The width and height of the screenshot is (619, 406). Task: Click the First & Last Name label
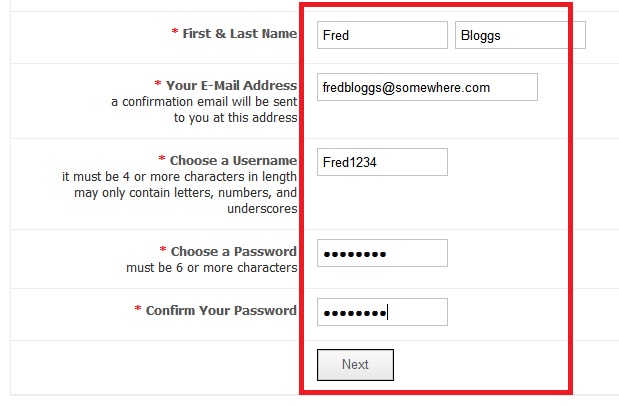coord(239,33)
